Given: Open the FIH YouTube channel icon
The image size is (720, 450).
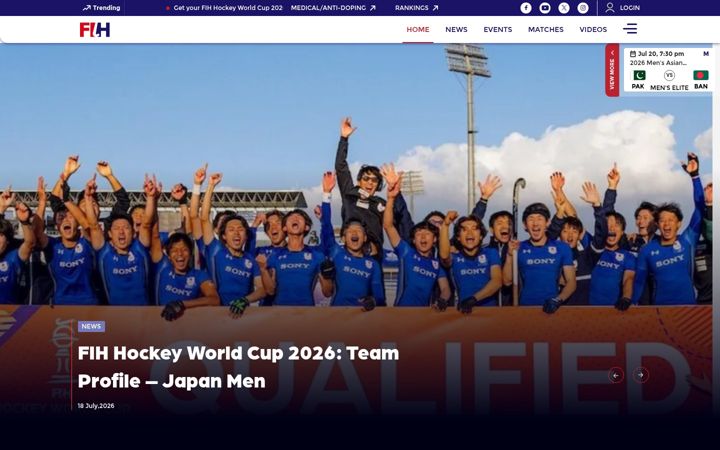Looking at the screenshot, I should coord(545,8).
